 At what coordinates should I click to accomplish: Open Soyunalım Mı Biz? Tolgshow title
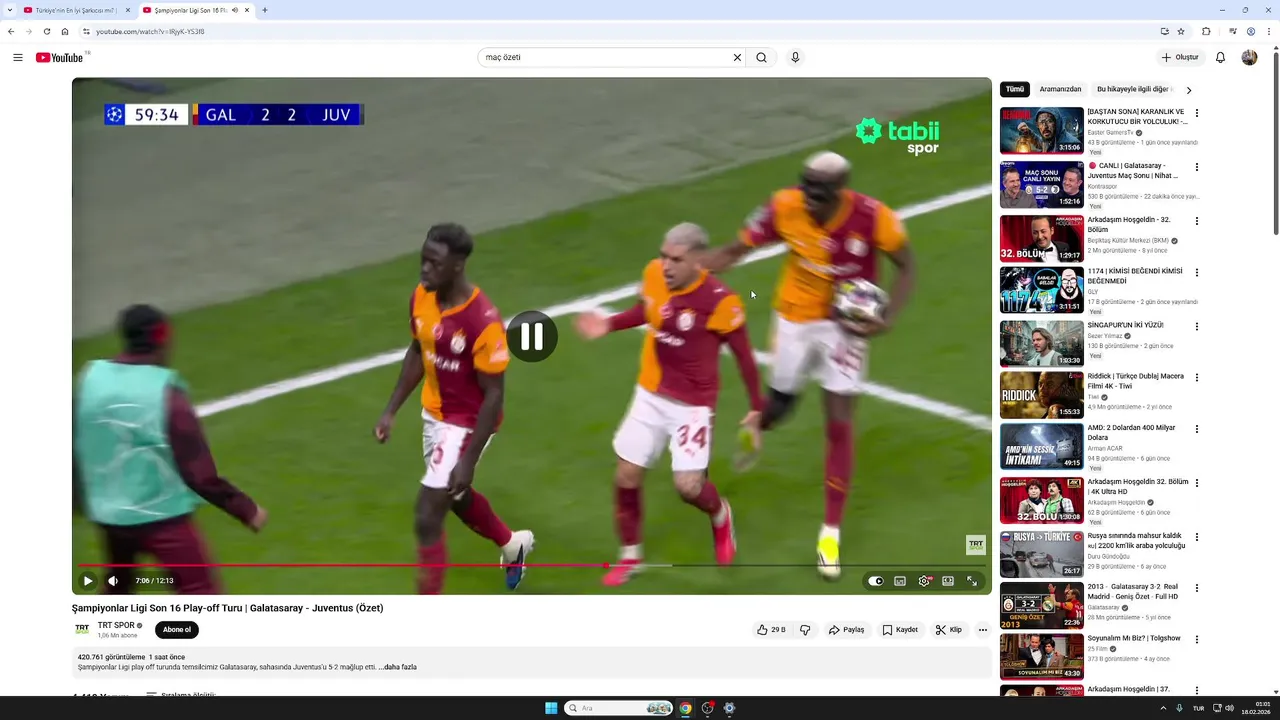coord(1134,638)
